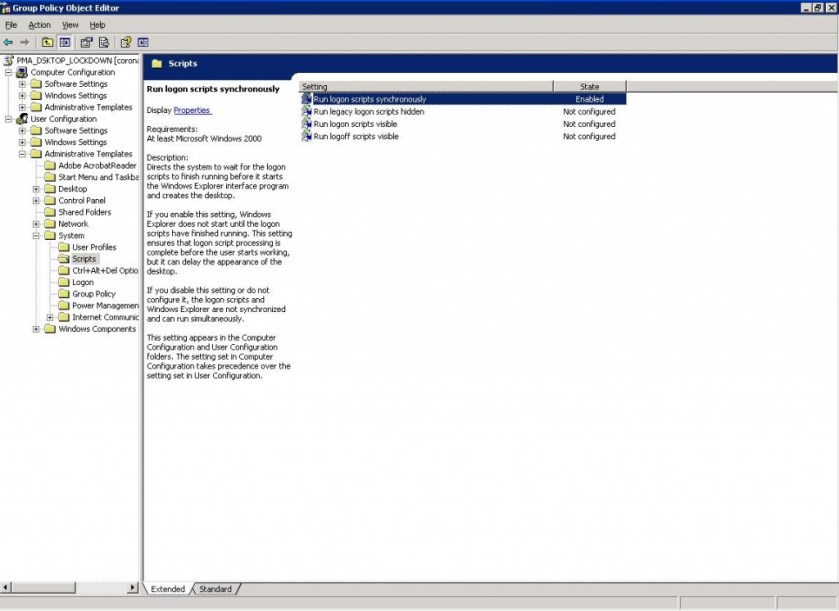Select 'Run logoff scripts visible' setting
This screenshot has width=839, height=611.
pos(355,136)
